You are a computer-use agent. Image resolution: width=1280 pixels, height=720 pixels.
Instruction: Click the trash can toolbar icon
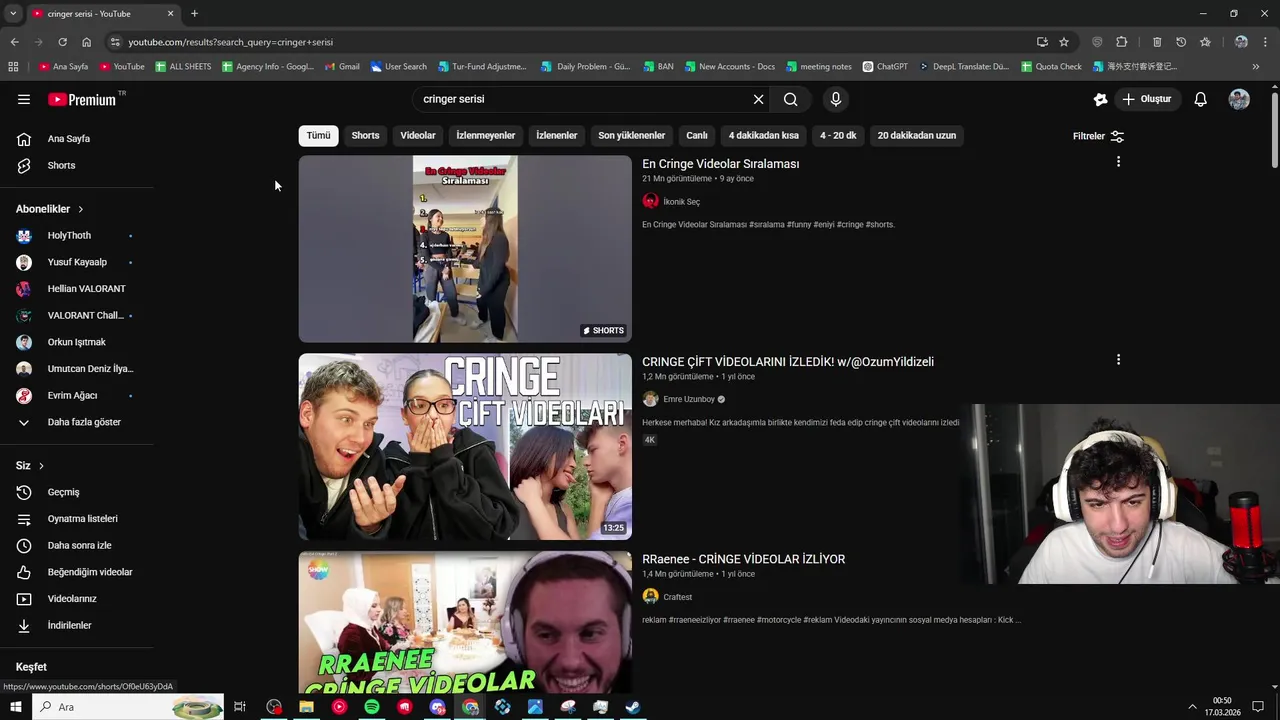click(x=1157, y=42)
